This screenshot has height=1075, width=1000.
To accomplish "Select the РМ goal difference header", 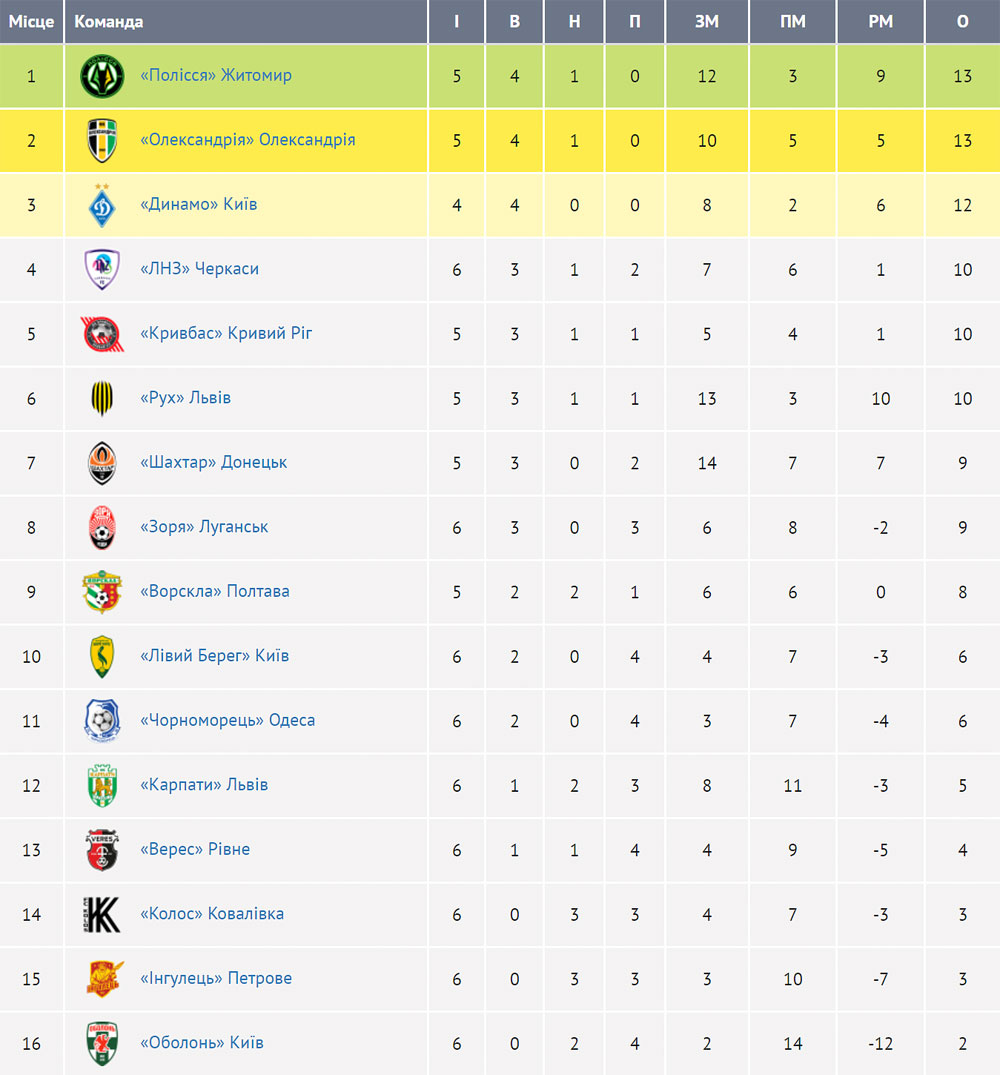I will coord(881,22).
